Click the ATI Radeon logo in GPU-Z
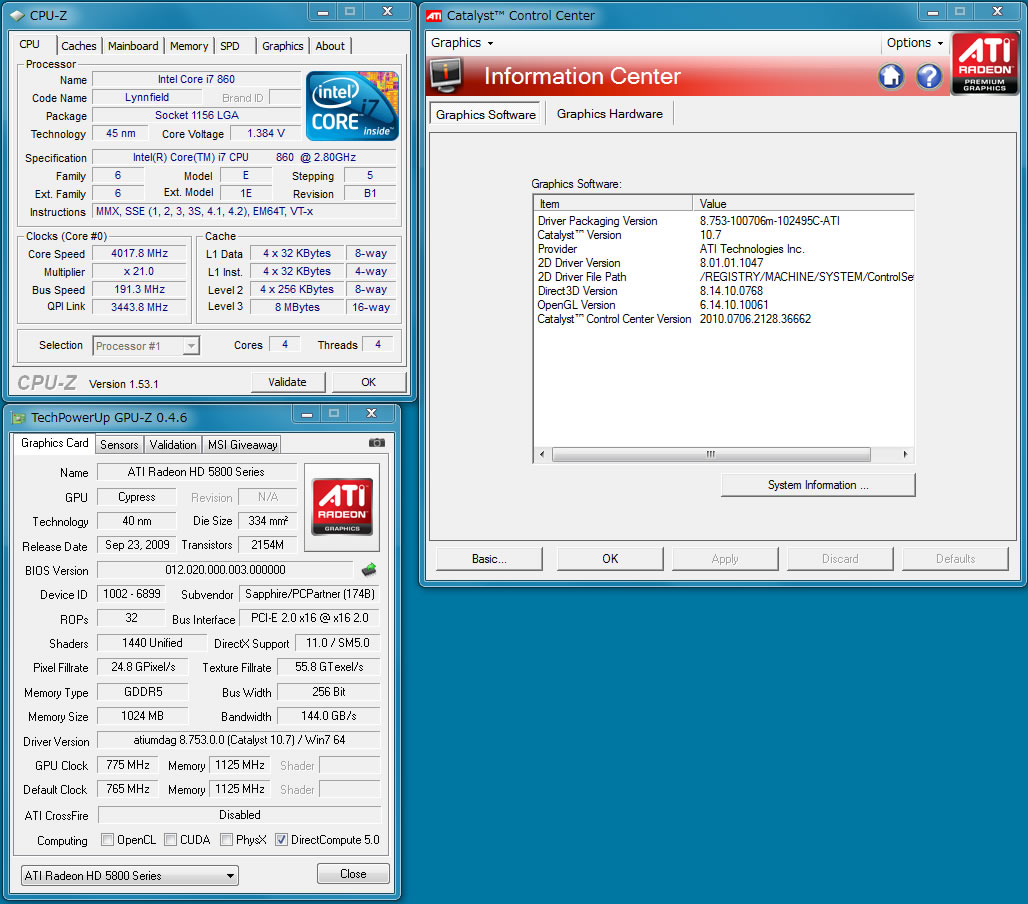The image size is (1028, 904). pos(342,507)
